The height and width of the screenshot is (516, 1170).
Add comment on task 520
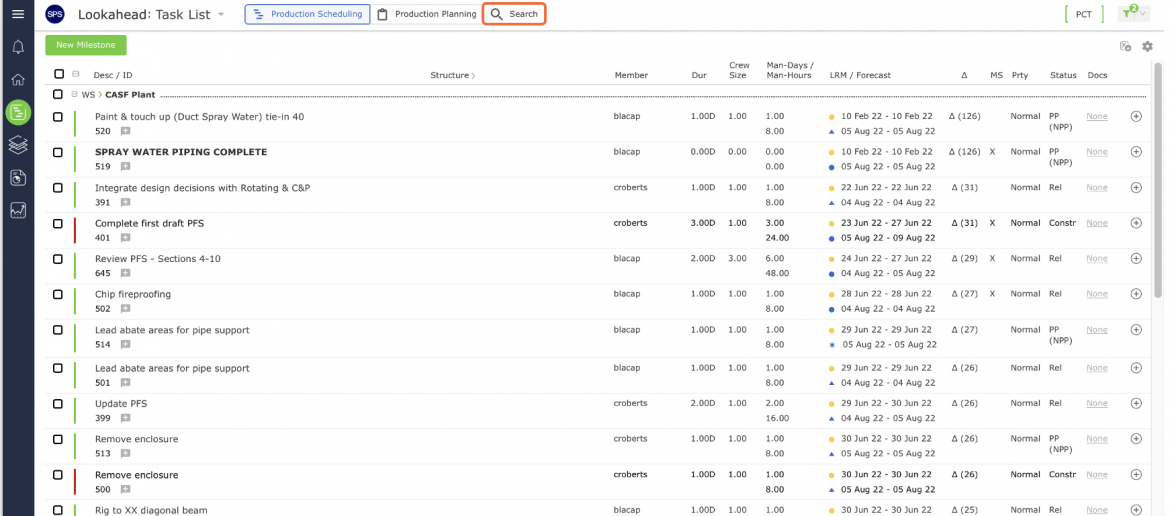[x=125, y=131]
